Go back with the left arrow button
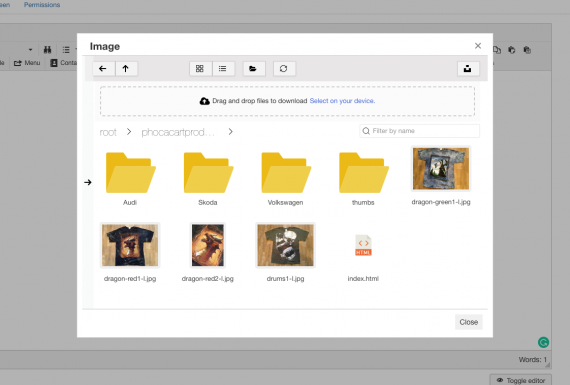 [x=103, y=69]
